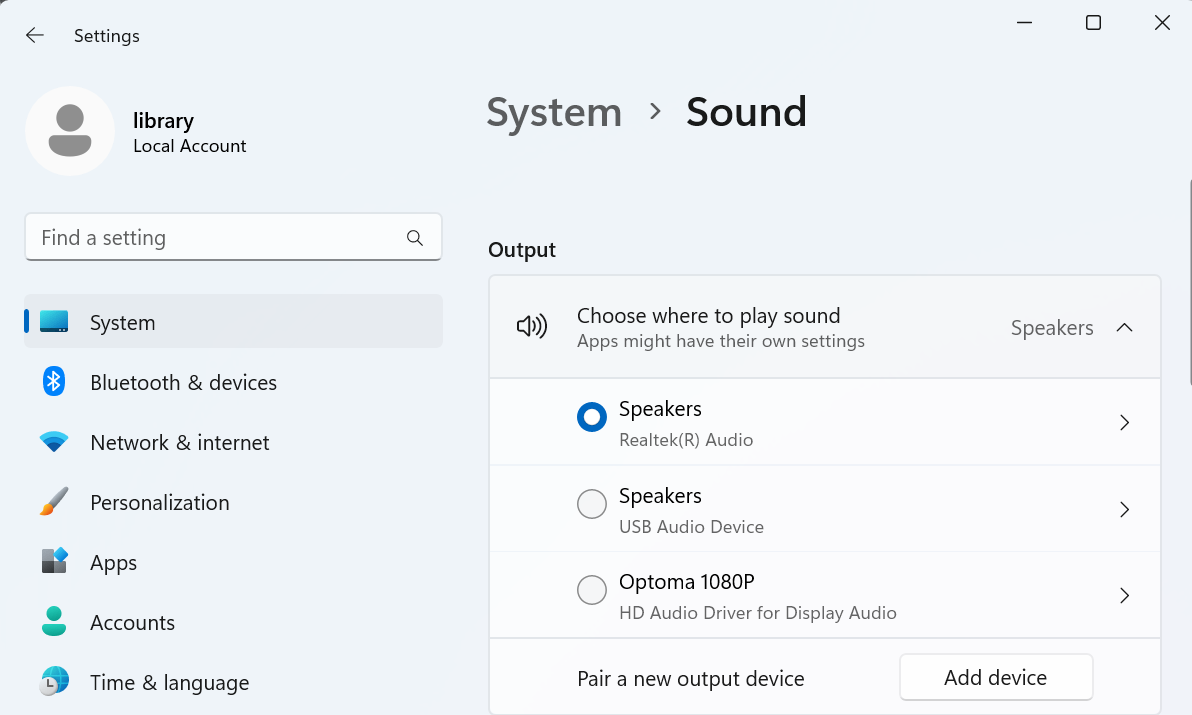Collapse the Choose where to play sound section
1192x715 pixels.
tap(1124, 328)
